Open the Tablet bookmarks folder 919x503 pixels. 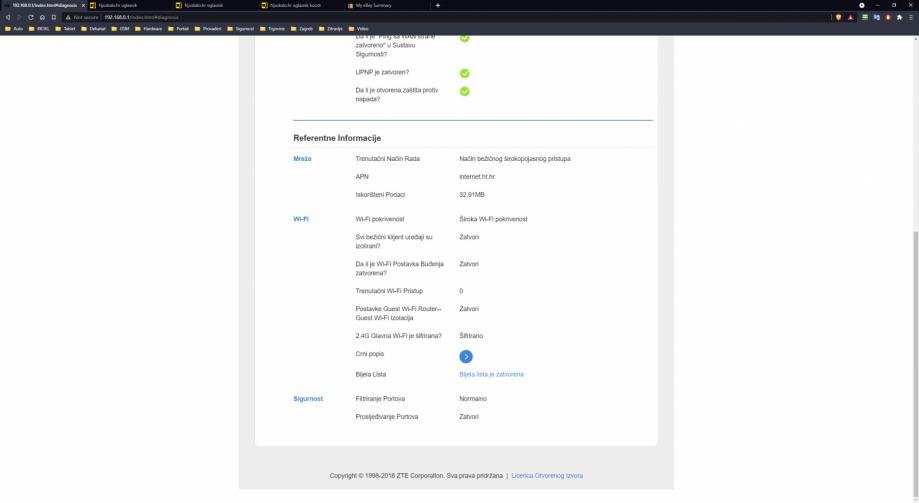pos(65,28)
